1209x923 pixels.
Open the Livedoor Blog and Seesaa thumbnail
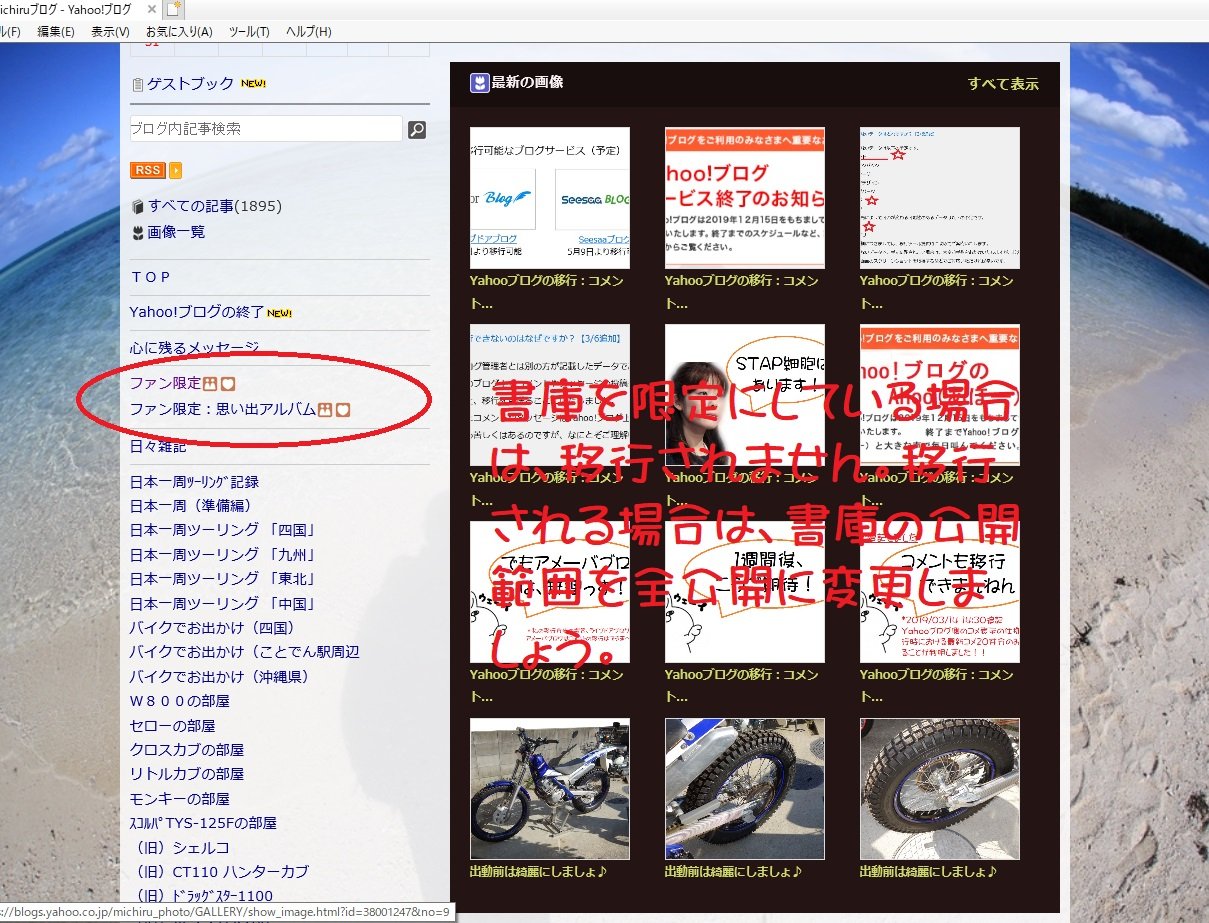[x=550, y=198]
